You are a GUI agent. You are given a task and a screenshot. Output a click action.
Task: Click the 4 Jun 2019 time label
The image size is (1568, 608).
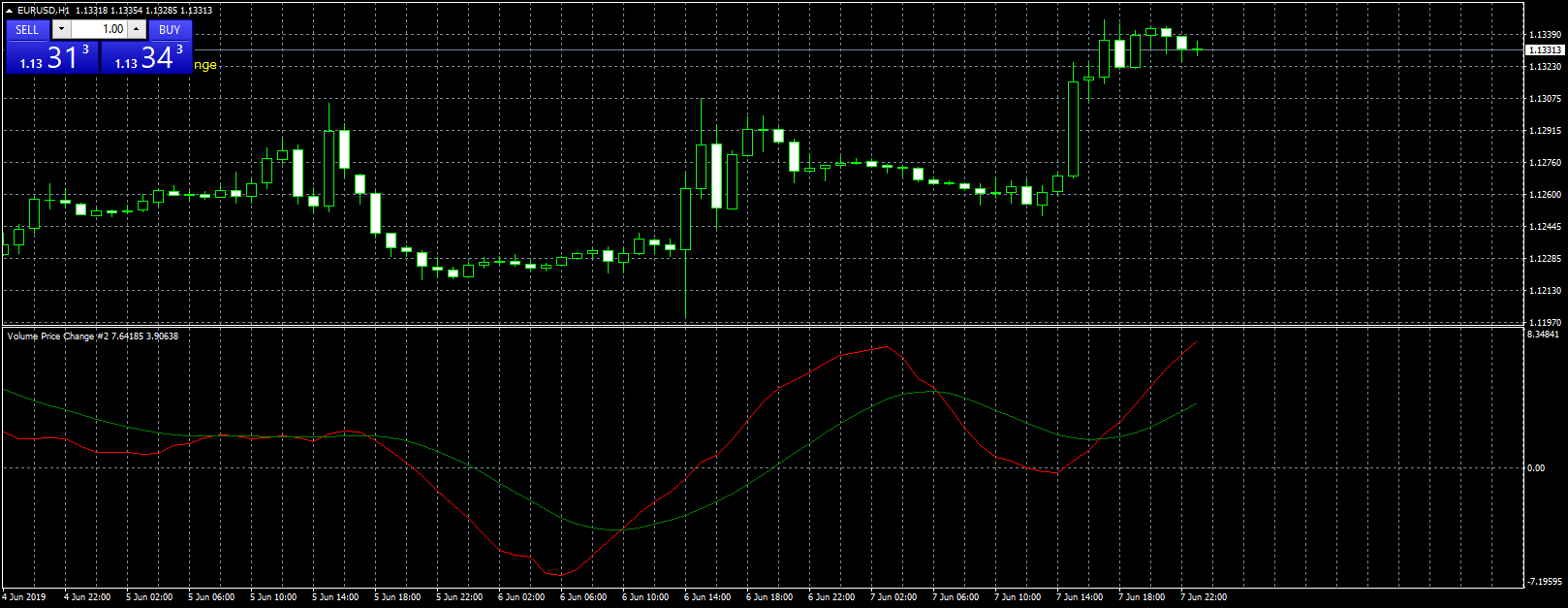pyautogui.click(x=24, y=597)
